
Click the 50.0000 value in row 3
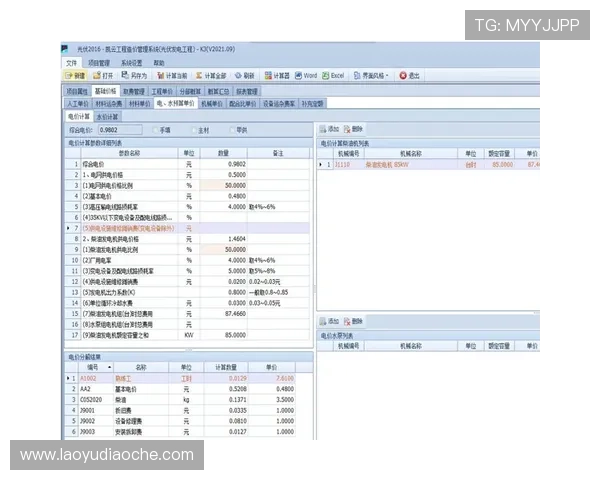(223, 186)
